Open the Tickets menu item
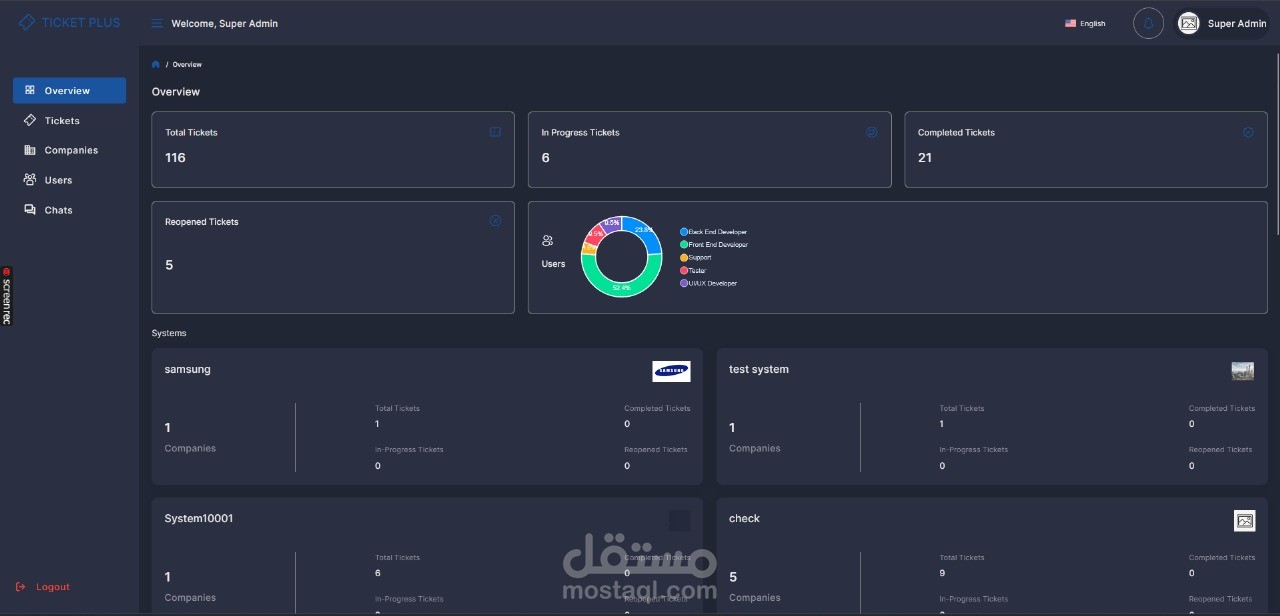 click(69, 120)
